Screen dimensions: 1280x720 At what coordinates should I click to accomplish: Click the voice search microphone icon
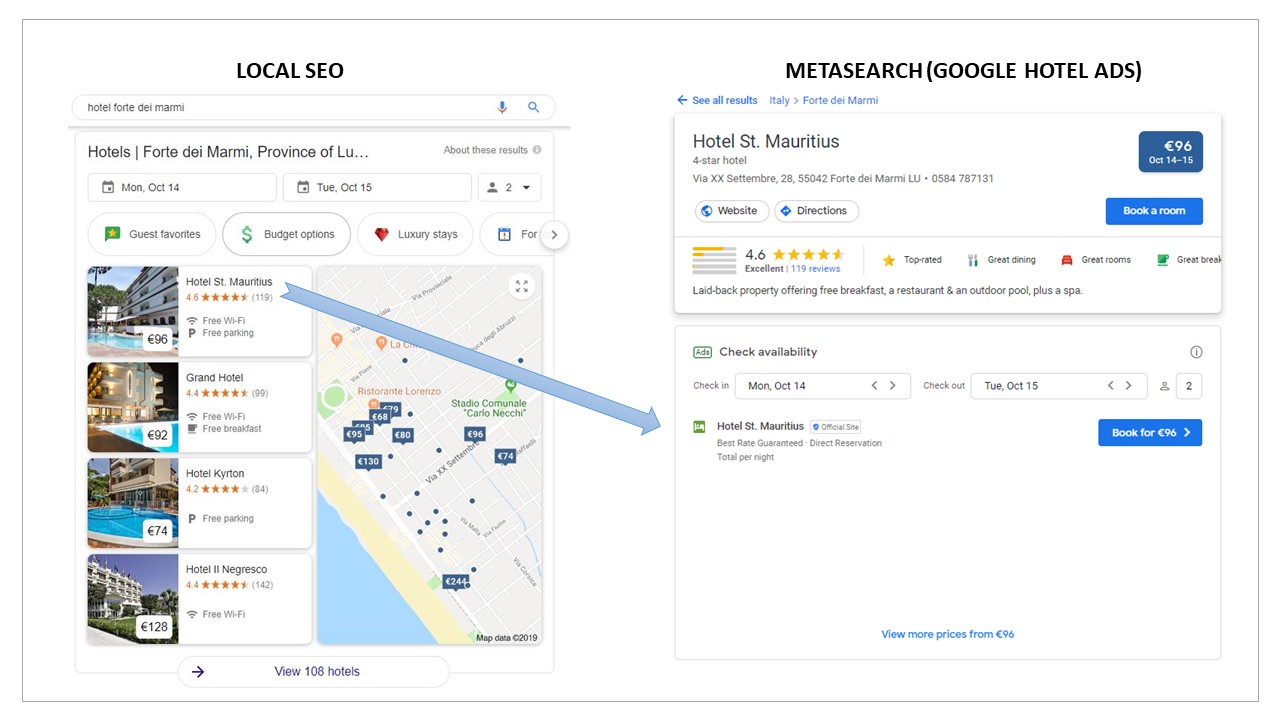[502, 107]
